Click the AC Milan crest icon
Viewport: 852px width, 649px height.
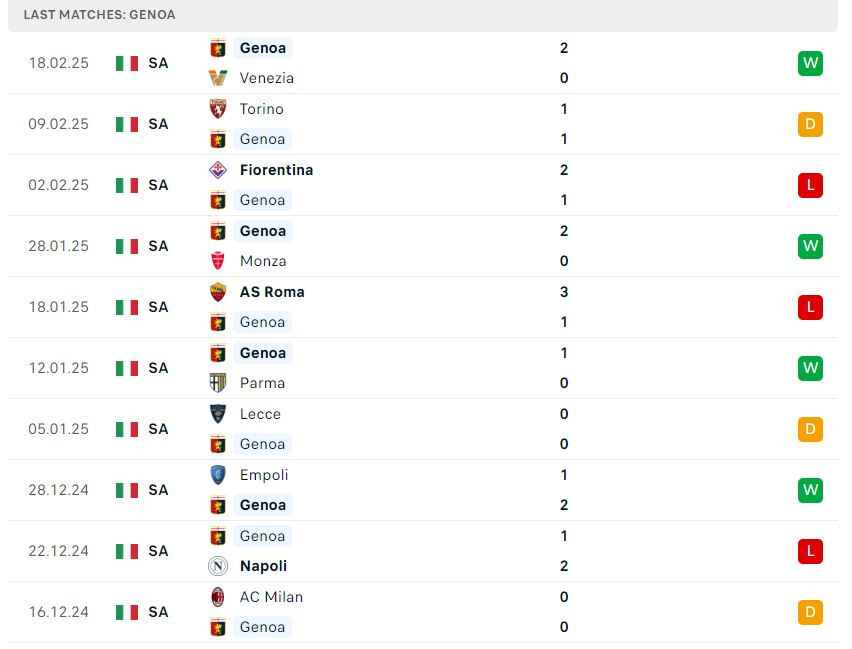coord(218,597)
